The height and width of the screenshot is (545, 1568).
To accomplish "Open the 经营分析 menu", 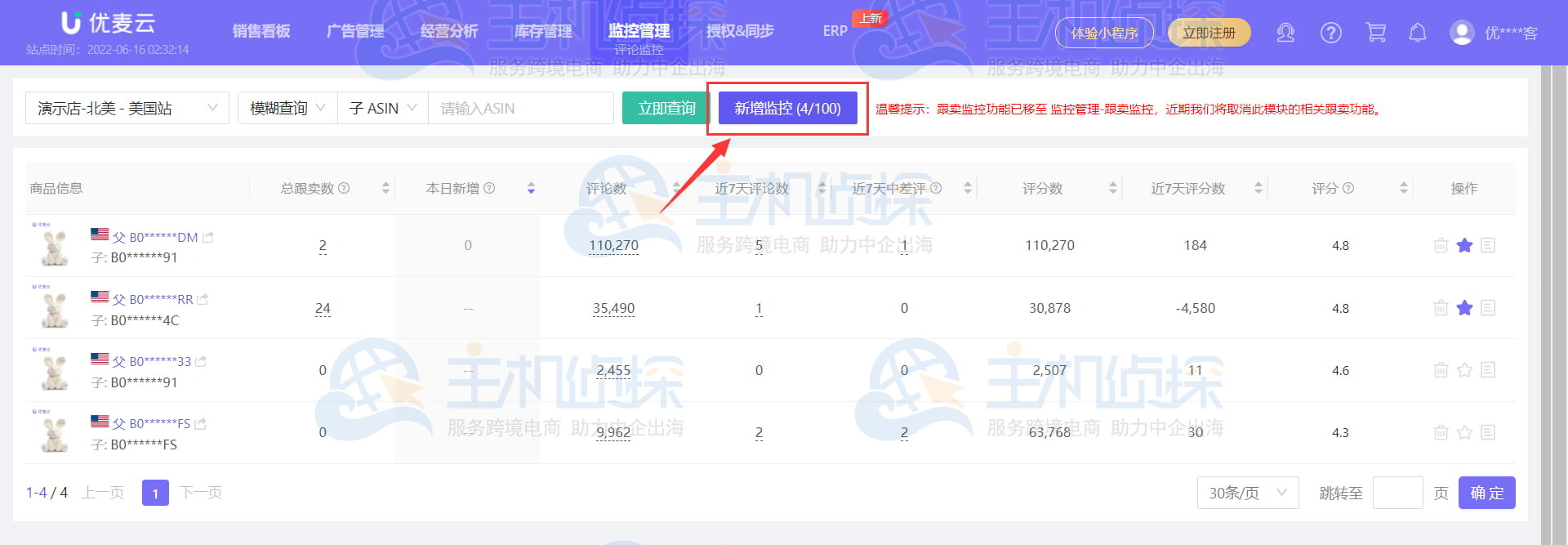I will [x=449, y=31].
